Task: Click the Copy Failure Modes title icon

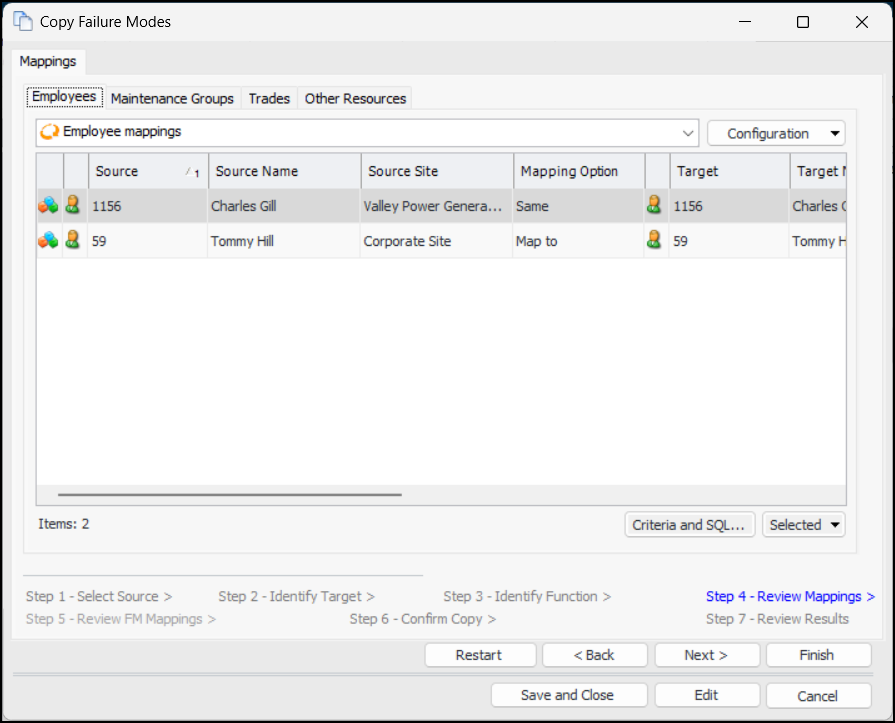Action: tap(22, 21)
